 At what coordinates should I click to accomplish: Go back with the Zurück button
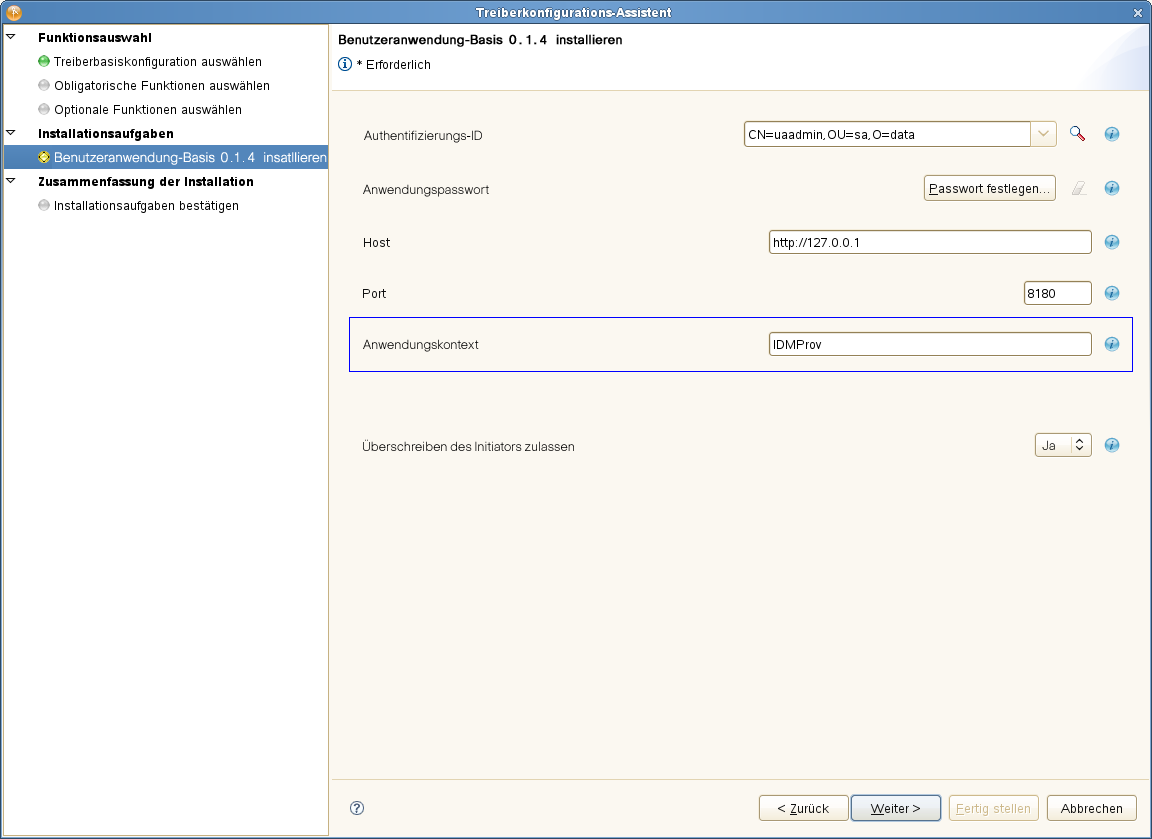(803, 808)
